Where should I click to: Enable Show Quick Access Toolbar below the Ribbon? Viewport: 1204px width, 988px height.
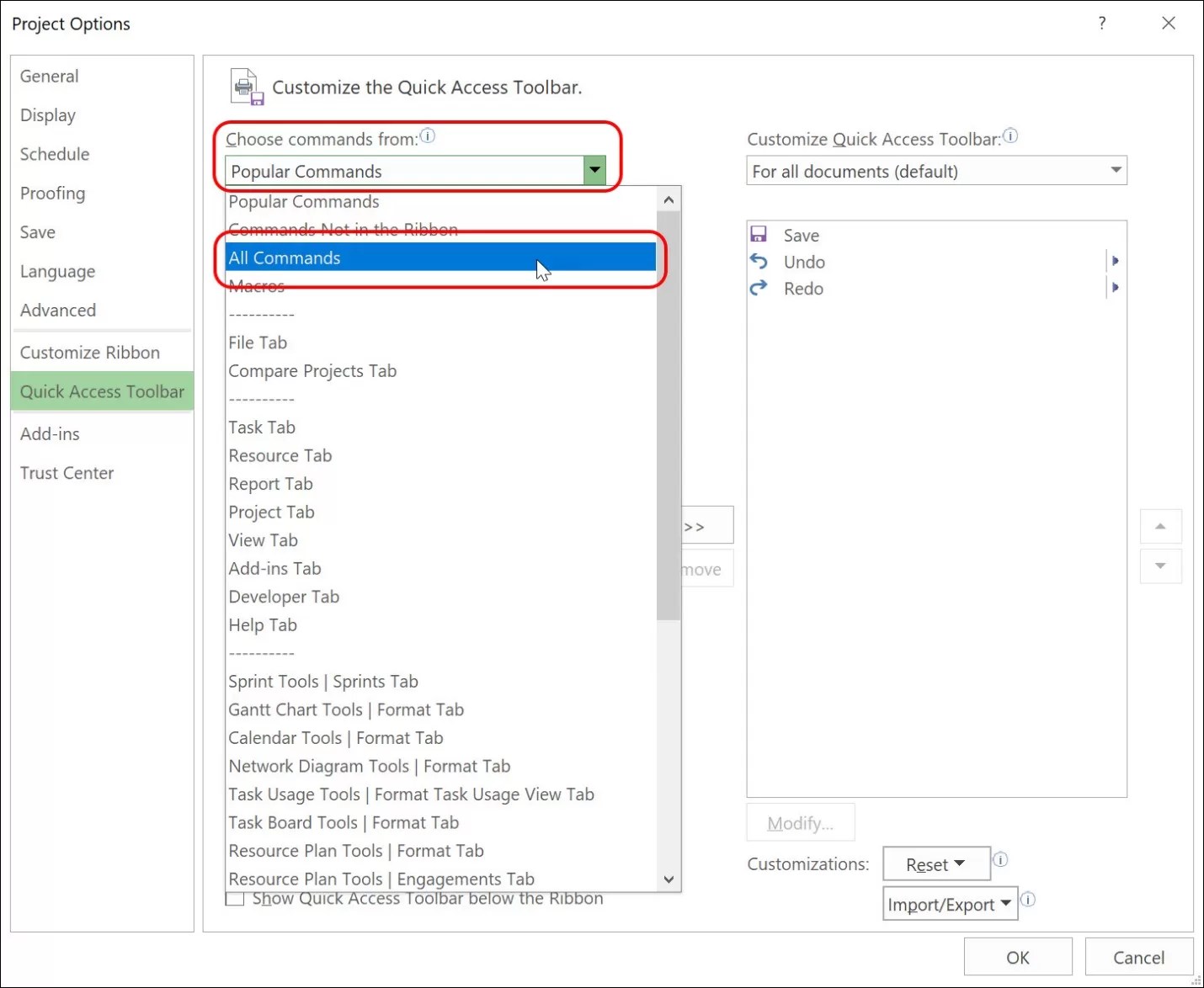click(x=235, y=900)
